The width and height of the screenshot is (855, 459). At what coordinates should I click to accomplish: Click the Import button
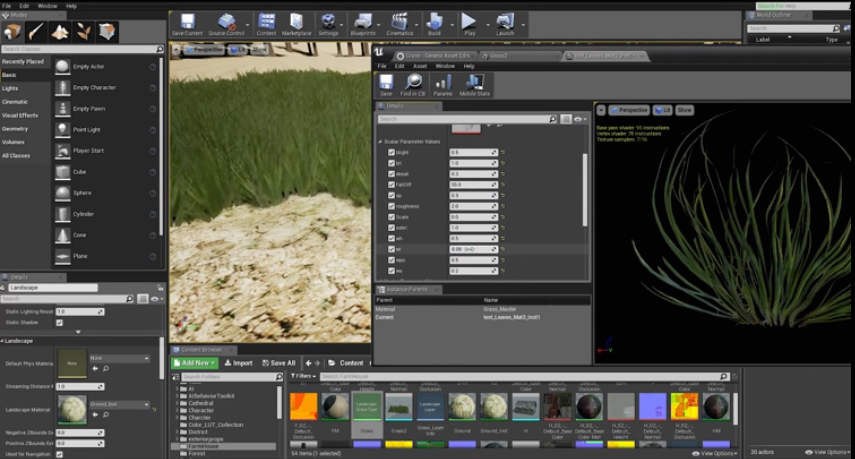coord(239,363)
